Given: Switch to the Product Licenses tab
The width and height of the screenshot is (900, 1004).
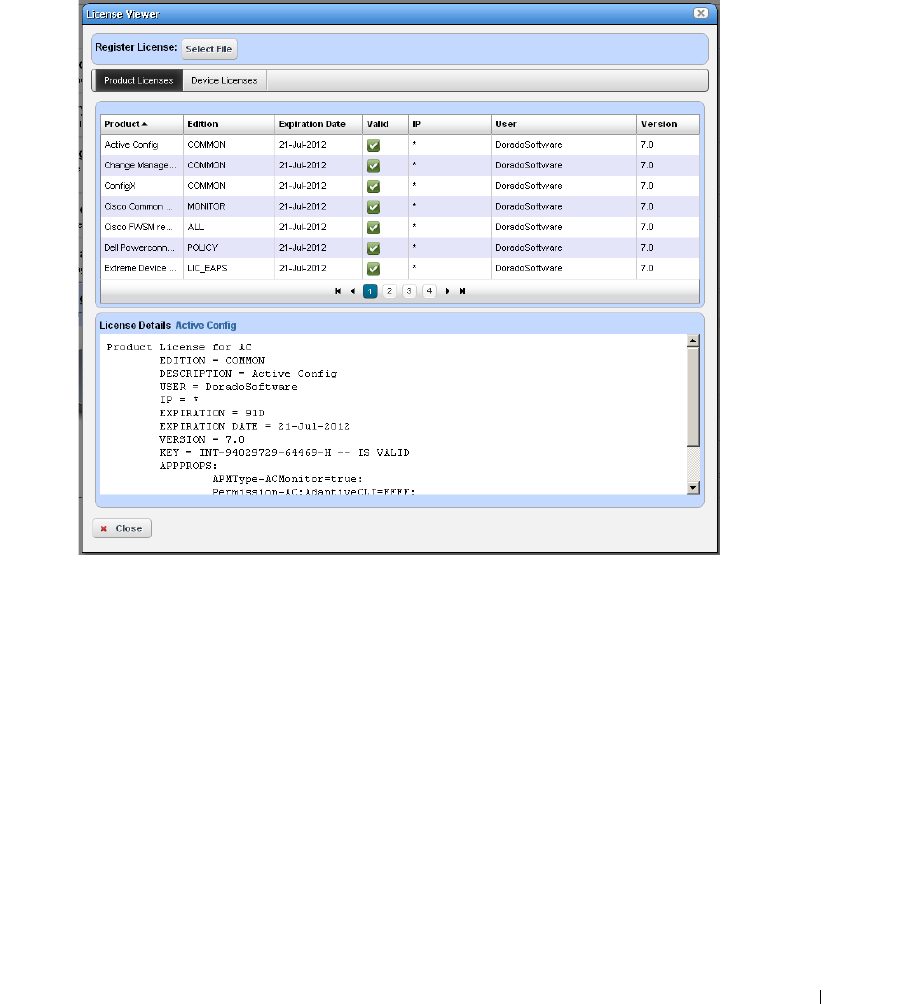Looking at the screenshot, I should click(x=138, y=81).
